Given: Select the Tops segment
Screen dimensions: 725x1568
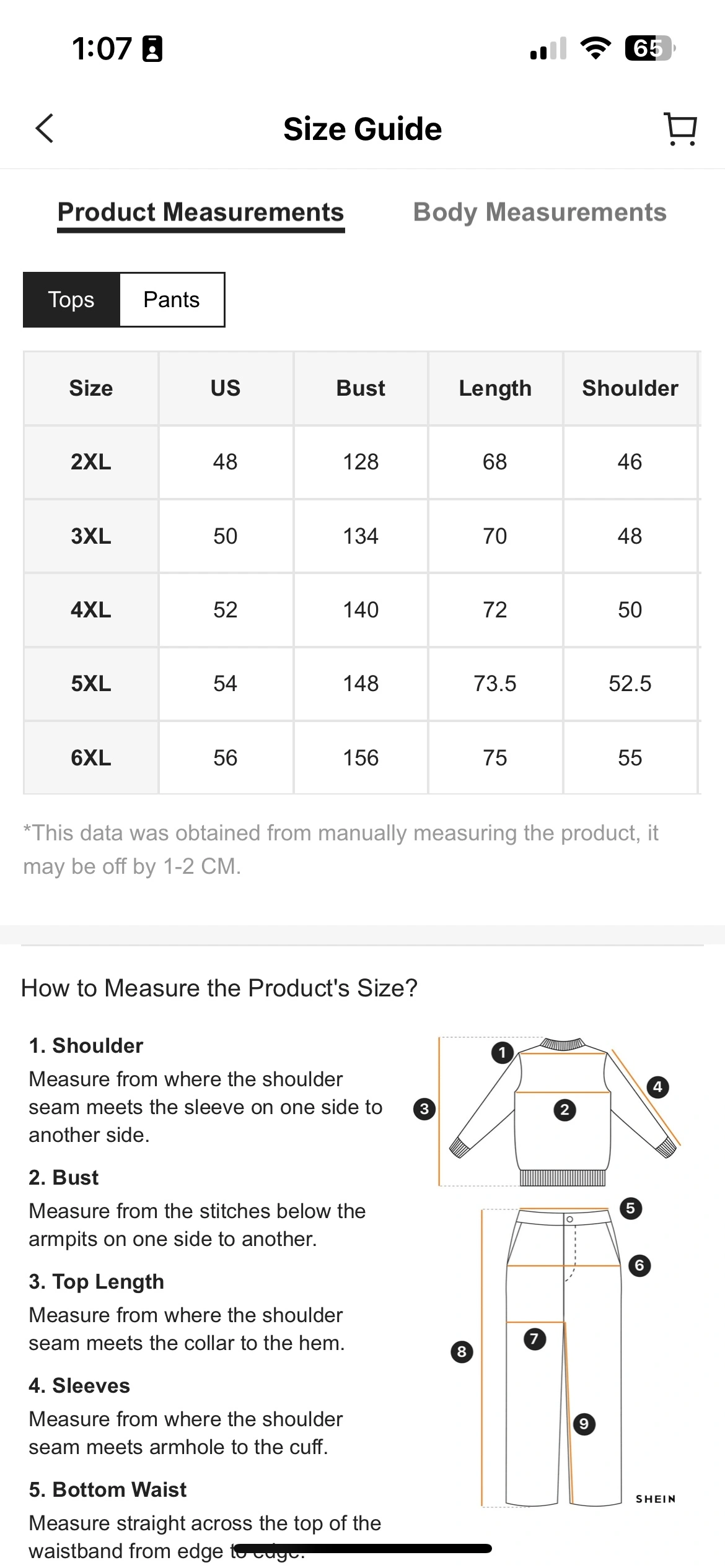Looking at the screenshot, I should point(71,300).
